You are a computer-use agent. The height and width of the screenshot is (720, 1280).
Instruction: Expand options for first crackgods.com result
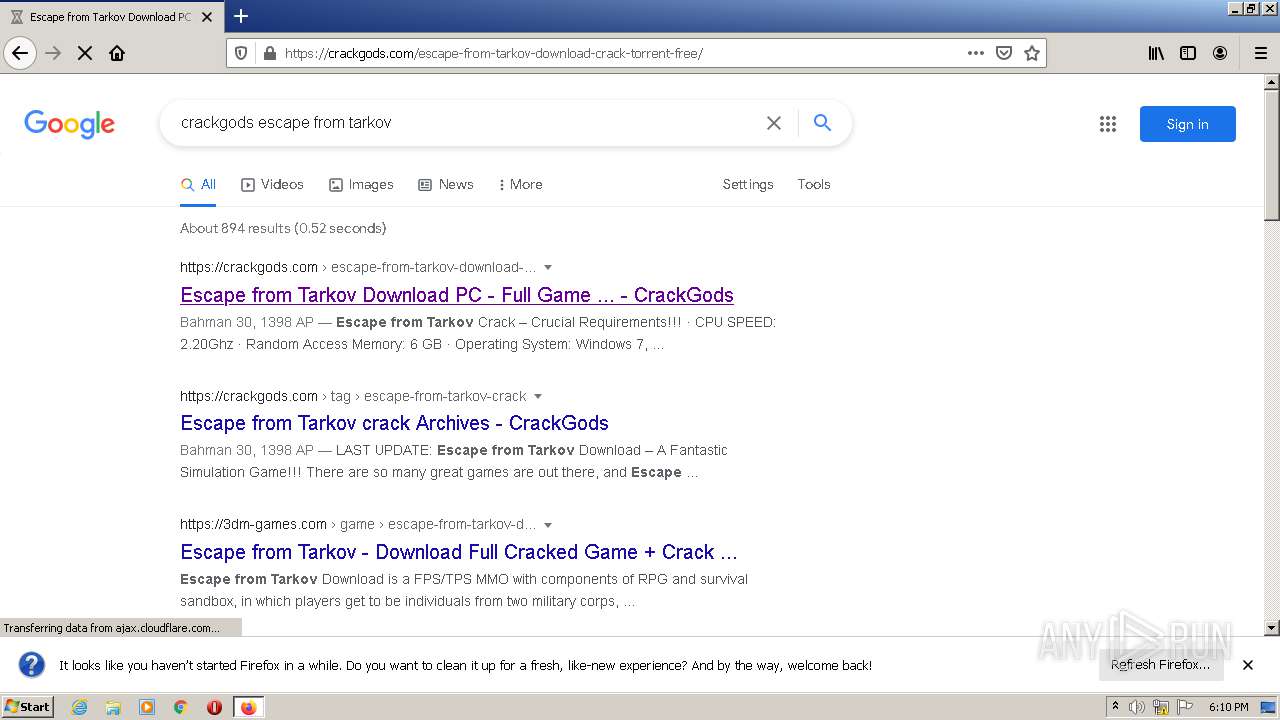[x=548, y=268]
